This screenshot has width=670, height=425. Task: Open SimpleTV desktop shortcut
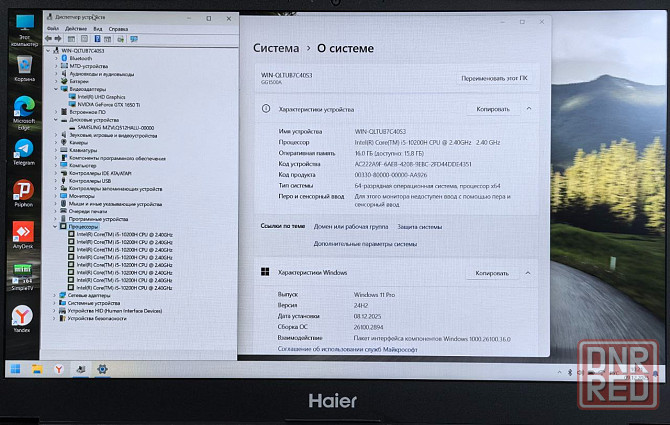pos(22,278)
